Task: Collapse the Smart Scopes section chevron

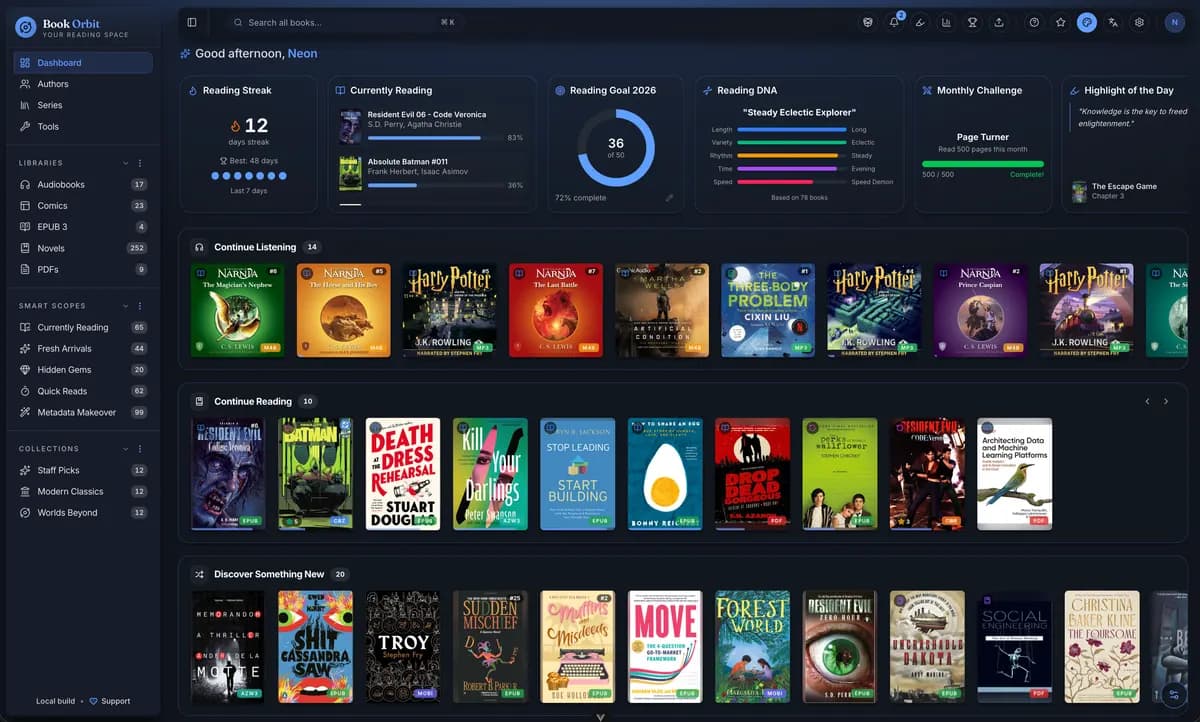Action: (x=125, y=306)
